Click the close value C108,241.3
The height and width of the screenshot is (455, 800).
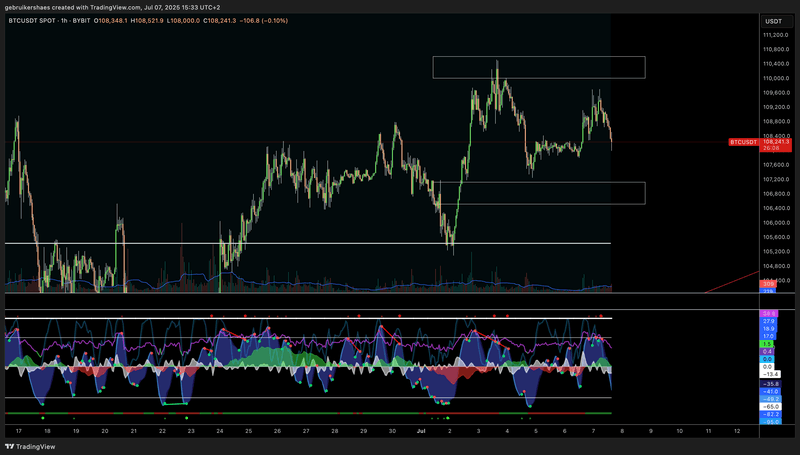(x=220, y=21)
